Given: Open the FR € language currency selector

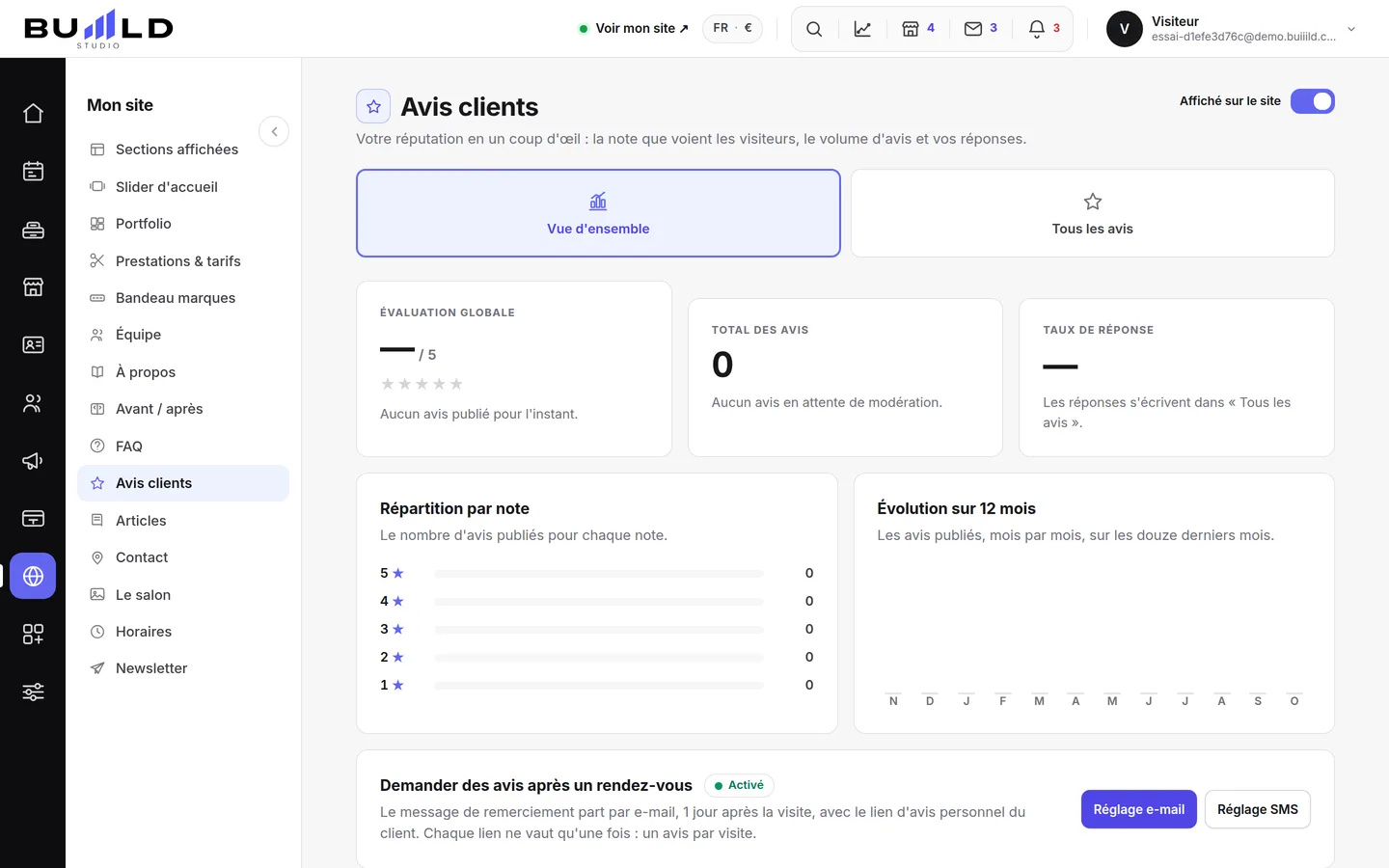Looking at the screenshot, I should pos(732,28).
